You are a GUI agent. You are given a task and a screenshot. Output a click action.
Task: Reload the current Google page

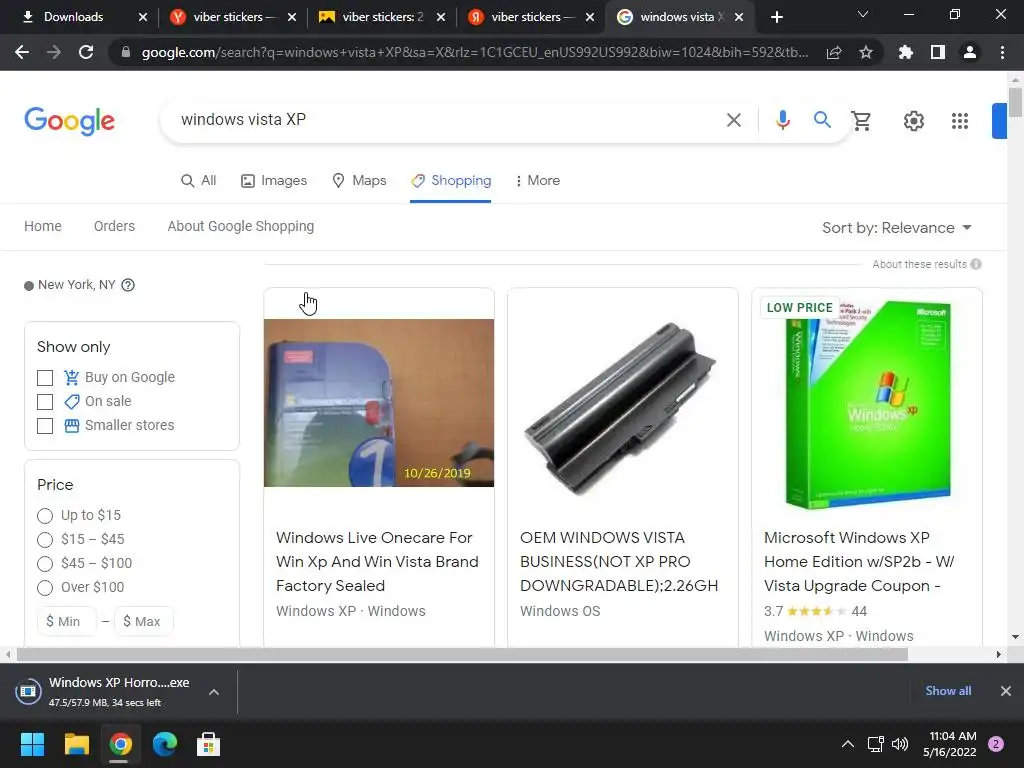pyautogui.click(x=86, y=52)
